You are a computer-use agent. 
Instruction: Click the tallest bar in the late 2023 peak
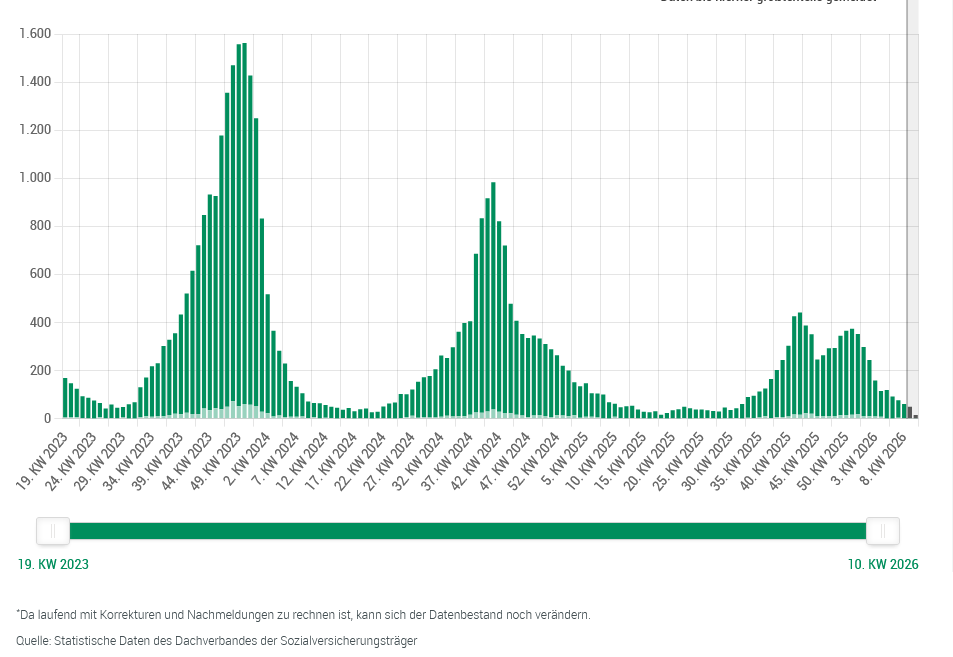point(244,230)
